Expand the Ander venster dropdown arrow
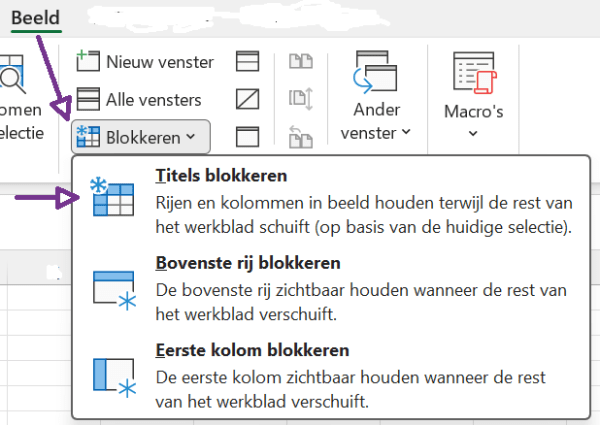 406,132
